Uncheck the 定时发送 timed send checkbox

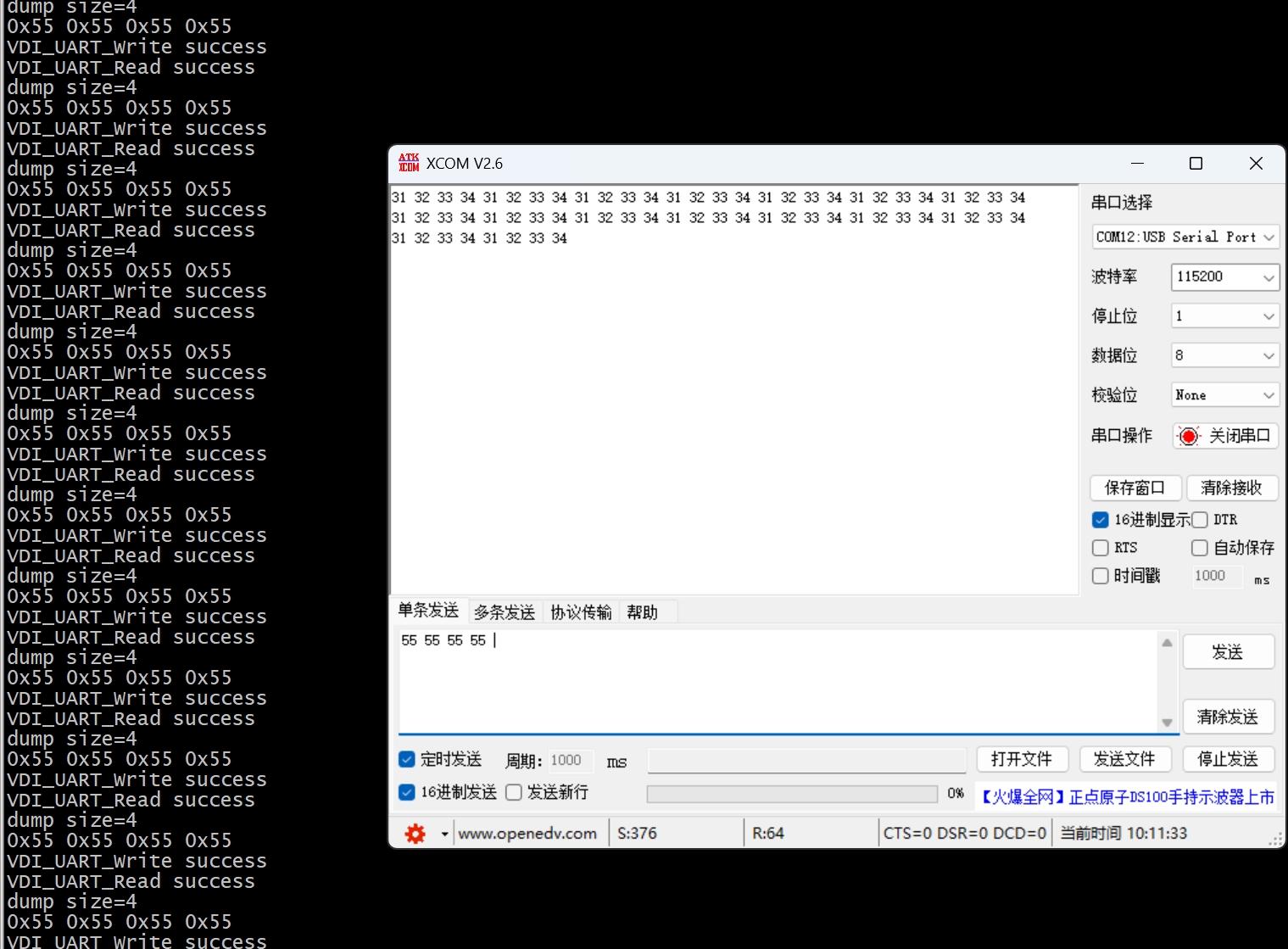click(x=407, y=759)
